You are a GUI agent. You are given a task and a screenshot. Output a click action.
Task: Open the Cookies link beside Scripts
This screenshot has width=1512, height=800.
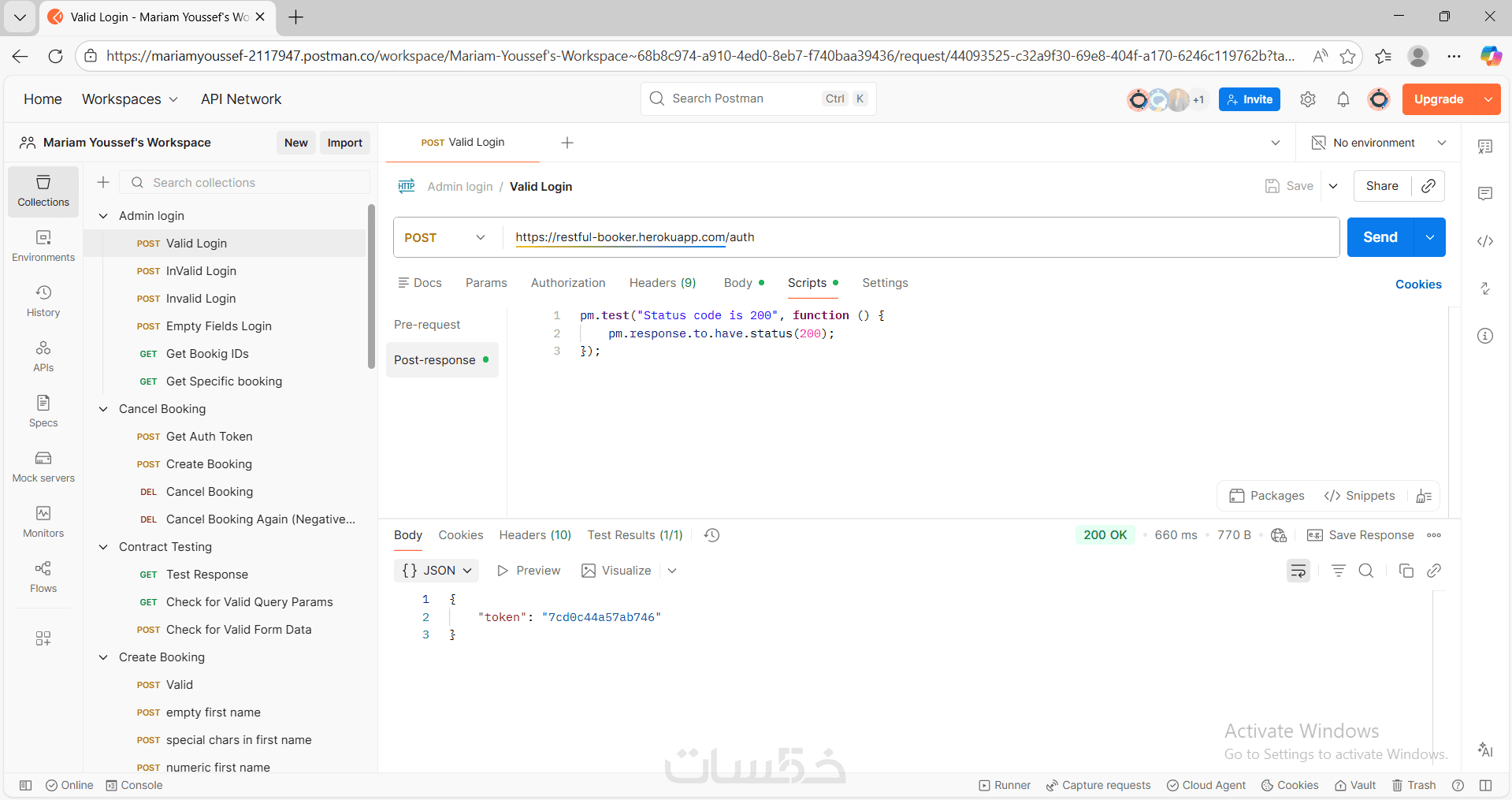(1418, 285)
